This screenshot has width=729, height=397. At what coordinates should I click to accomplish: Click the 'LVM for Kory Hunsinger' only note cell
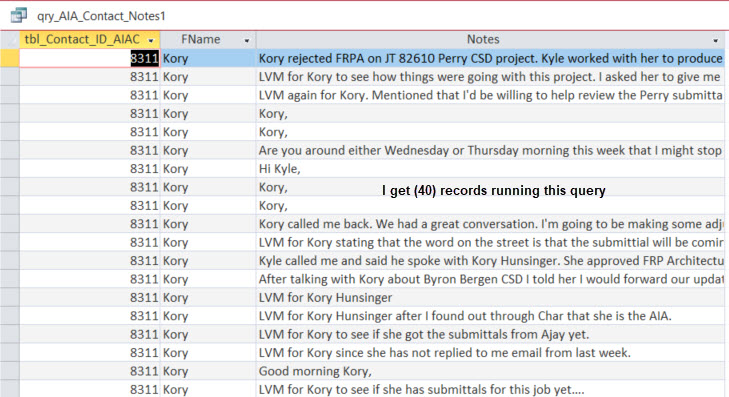coord(490,298)
